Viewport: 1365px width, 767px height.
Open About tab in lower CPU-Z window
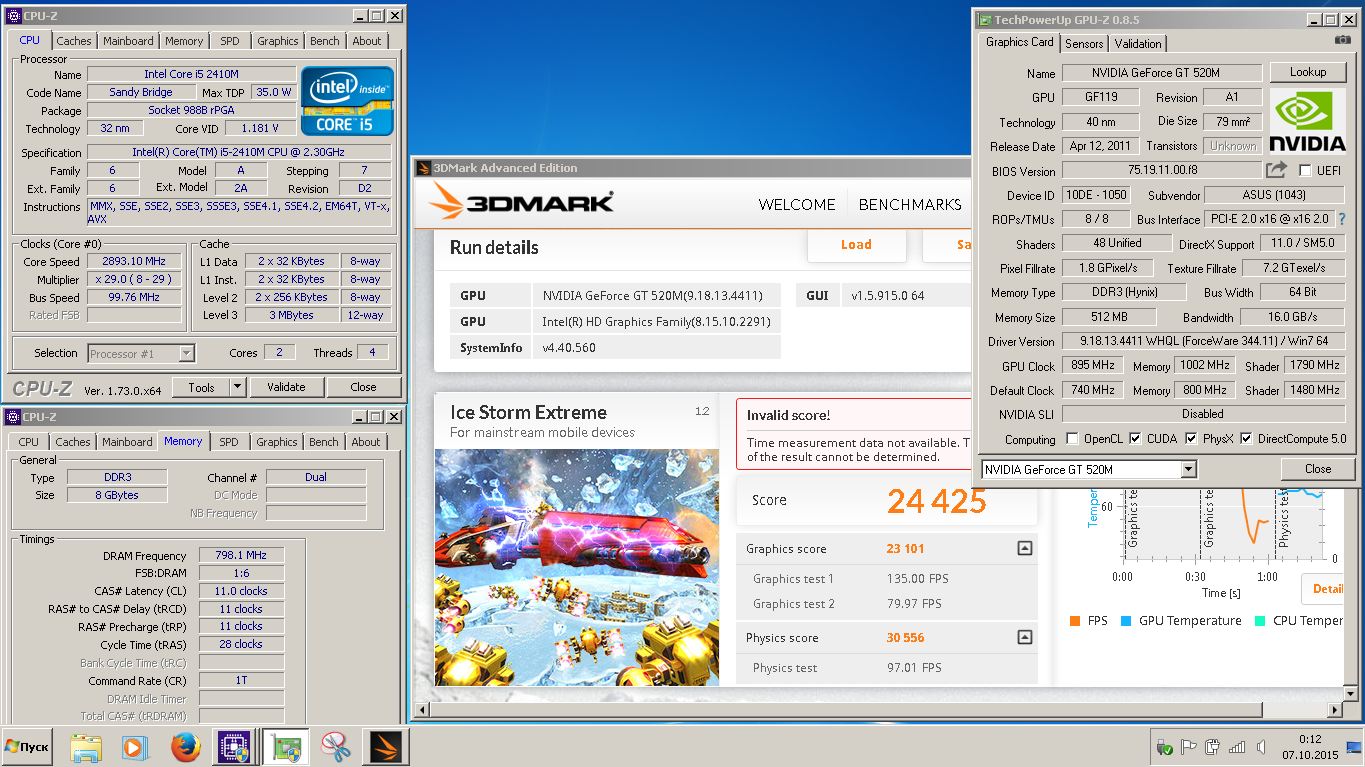pos(365,442)
